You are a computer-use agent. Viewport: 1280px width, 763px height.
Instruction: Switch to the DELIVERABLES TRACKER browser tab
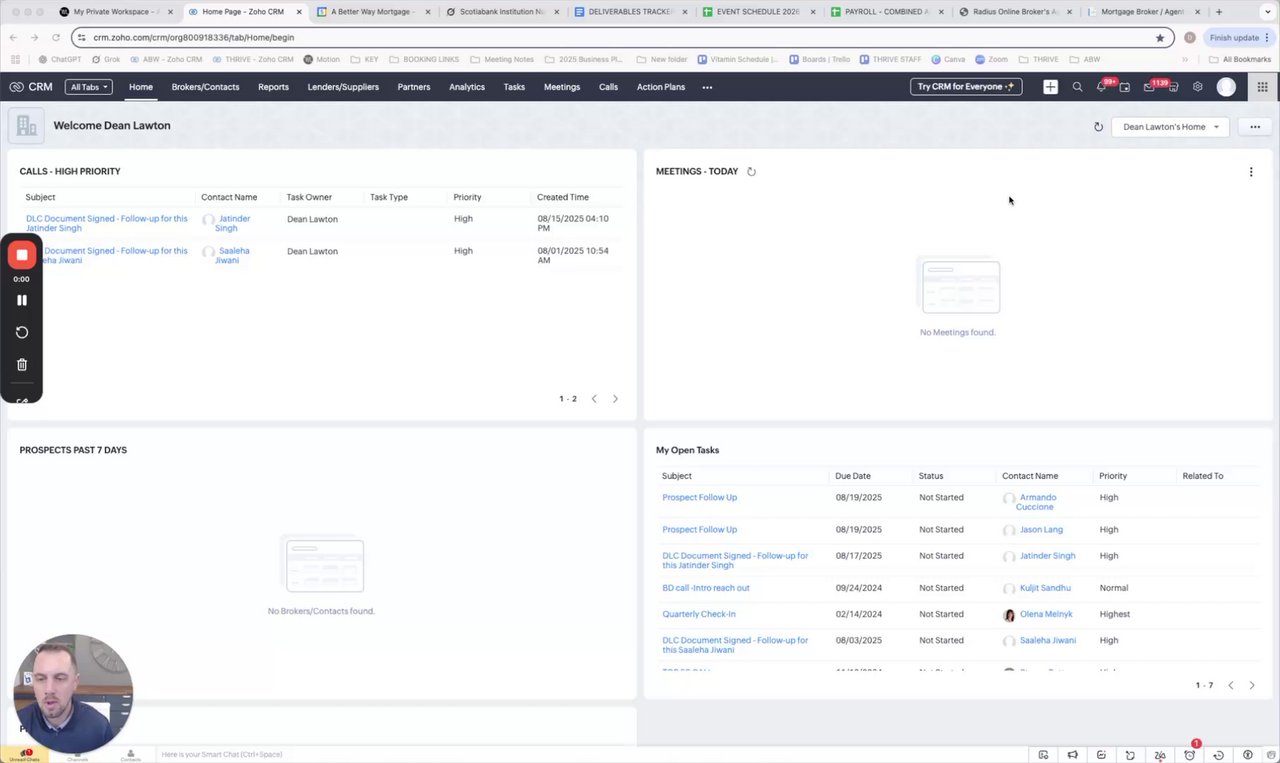pos(633,12)
